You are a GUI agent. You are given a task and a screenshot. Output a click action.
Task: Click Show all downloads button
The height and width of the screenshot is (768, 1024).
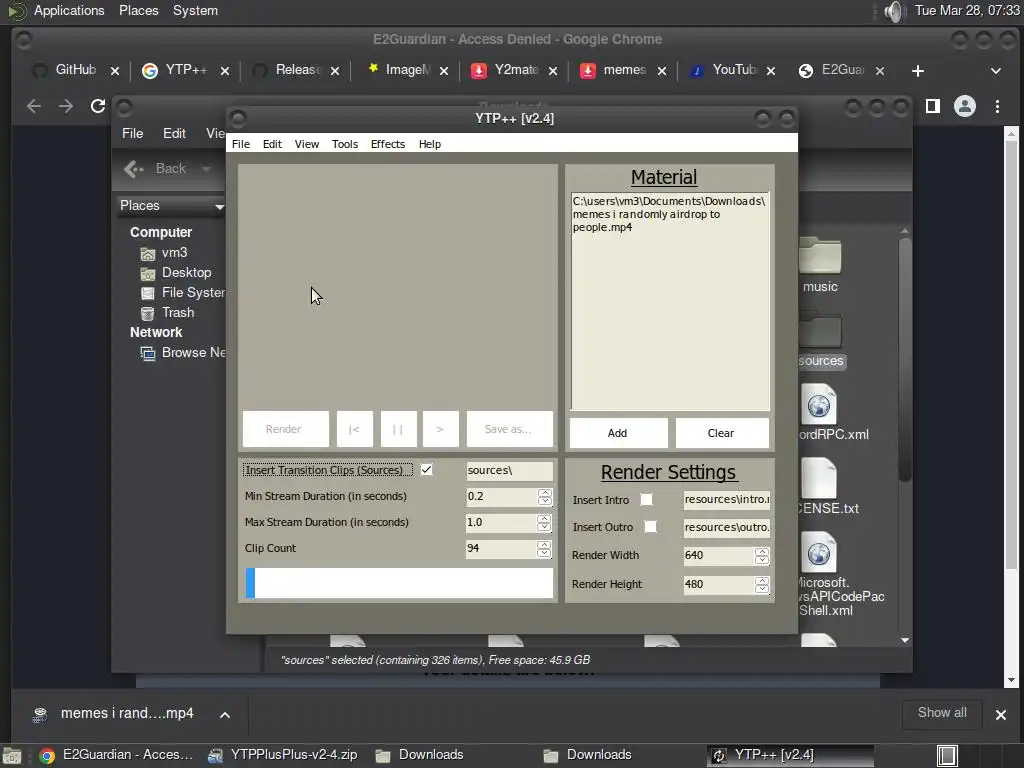click(942, 712)
